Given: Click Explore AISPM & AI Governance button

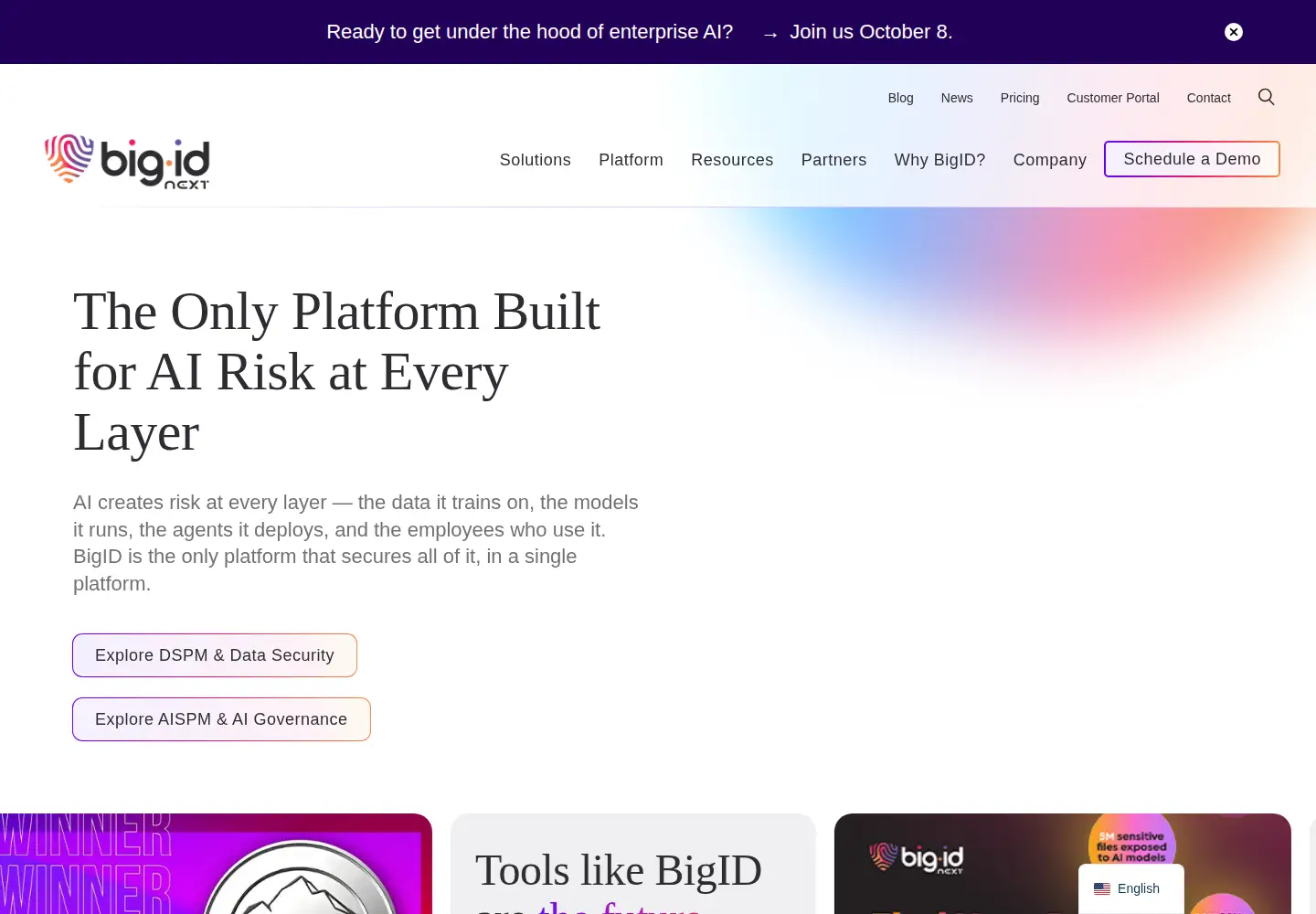Looking at the screenshot, I should [221, 719].
